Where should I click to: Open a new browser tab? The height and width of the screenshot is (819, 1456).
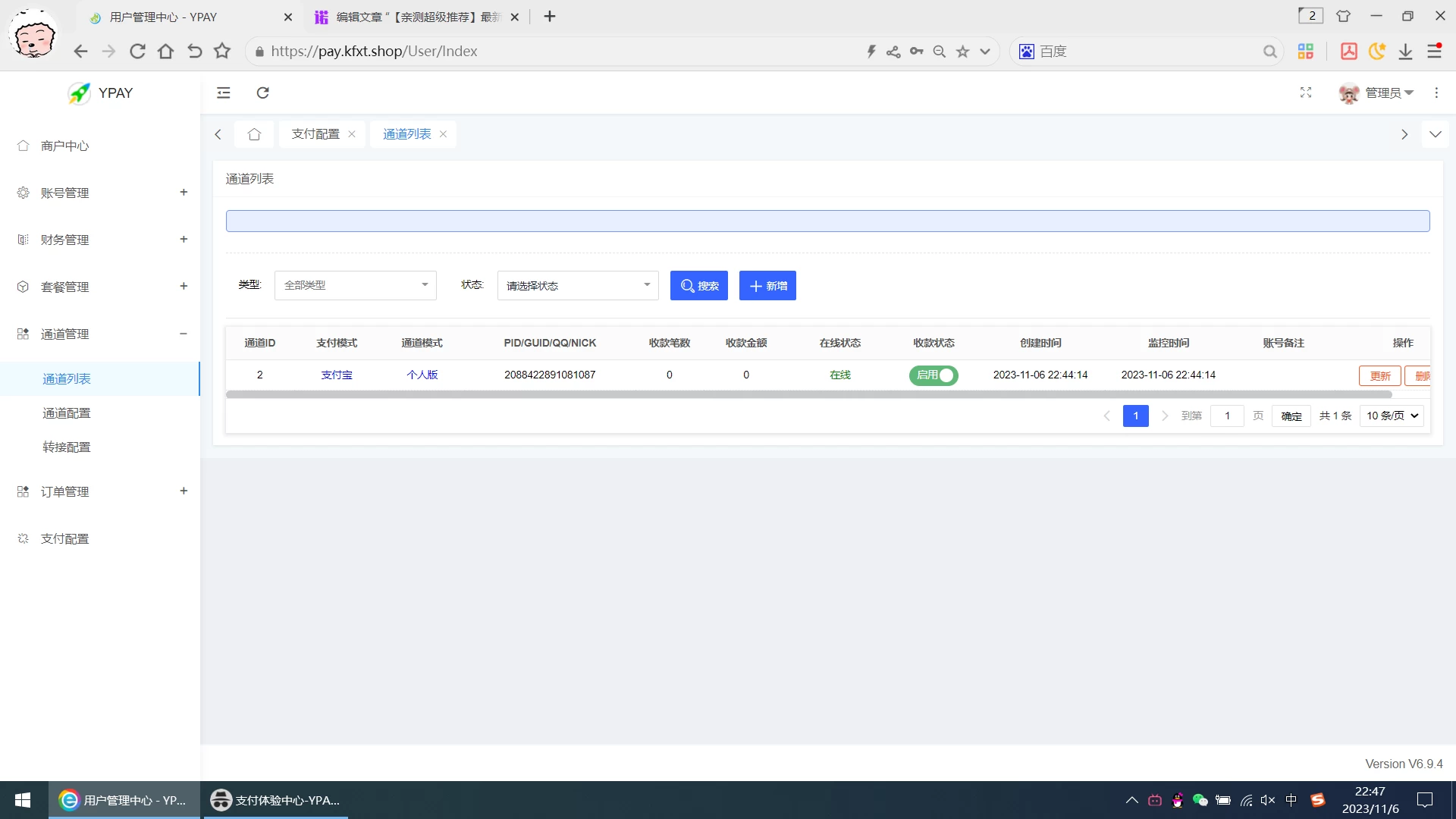tap(550, 17)
